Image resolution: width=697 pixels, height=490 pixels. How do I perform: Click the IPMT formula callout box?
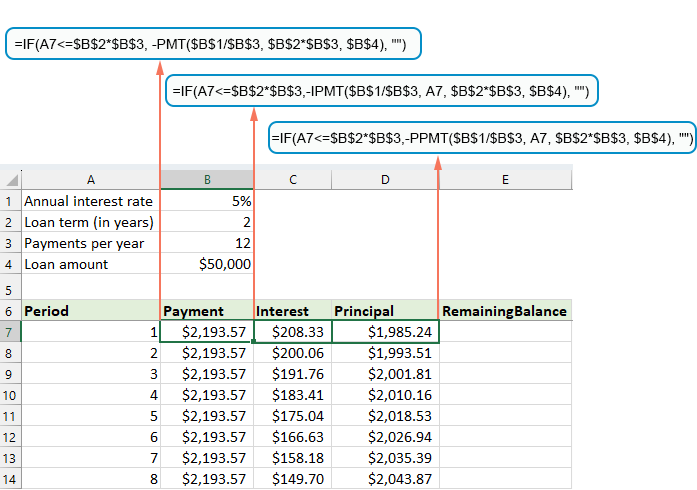coord(384,91)
